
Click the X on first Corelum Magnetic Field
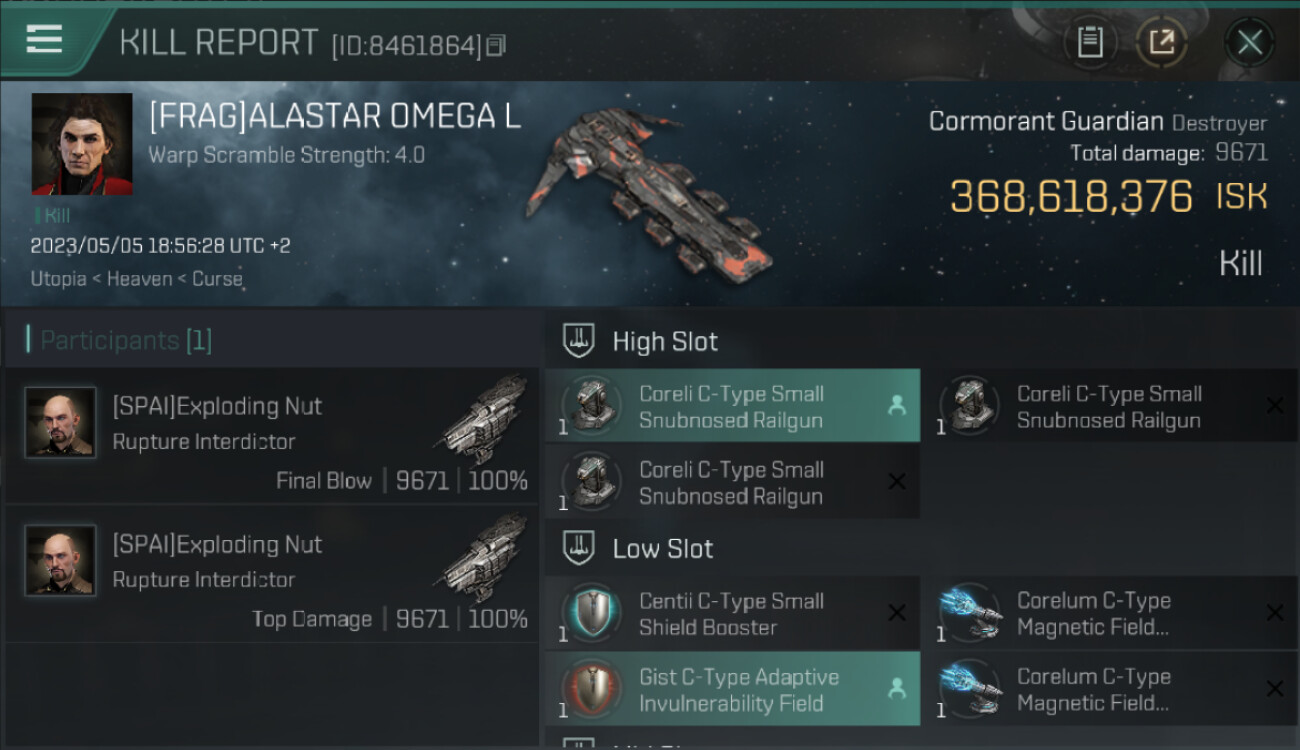(1275, 613)
